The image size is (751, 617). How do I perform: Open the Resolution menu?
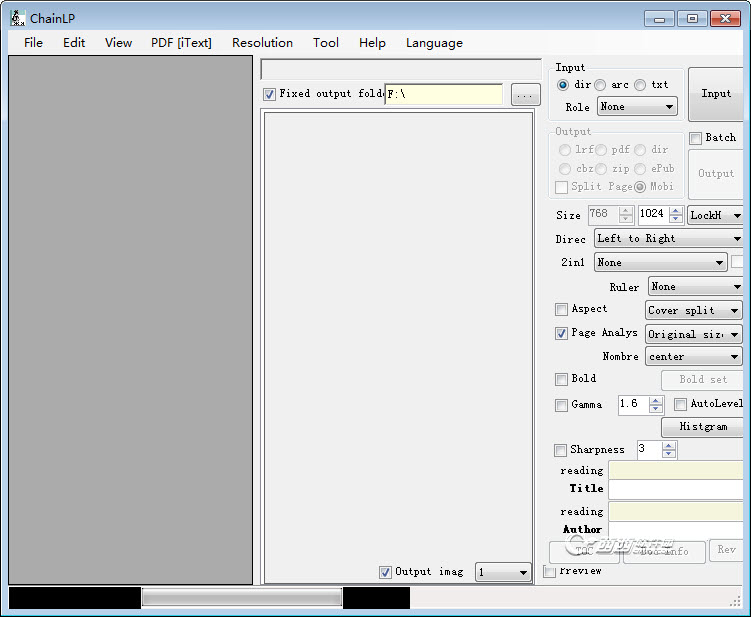(262, 43)
